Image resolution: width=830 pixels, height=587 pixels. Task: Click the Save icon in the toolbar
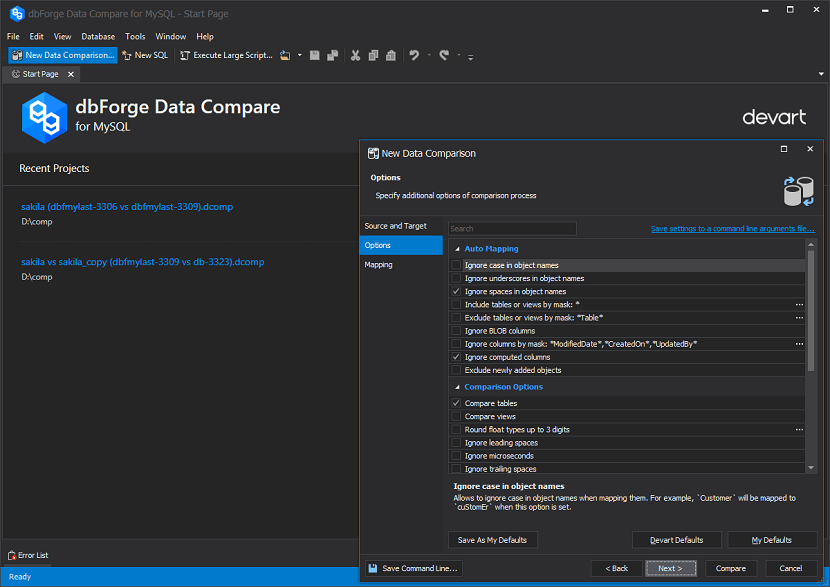[x=314, y=55]
